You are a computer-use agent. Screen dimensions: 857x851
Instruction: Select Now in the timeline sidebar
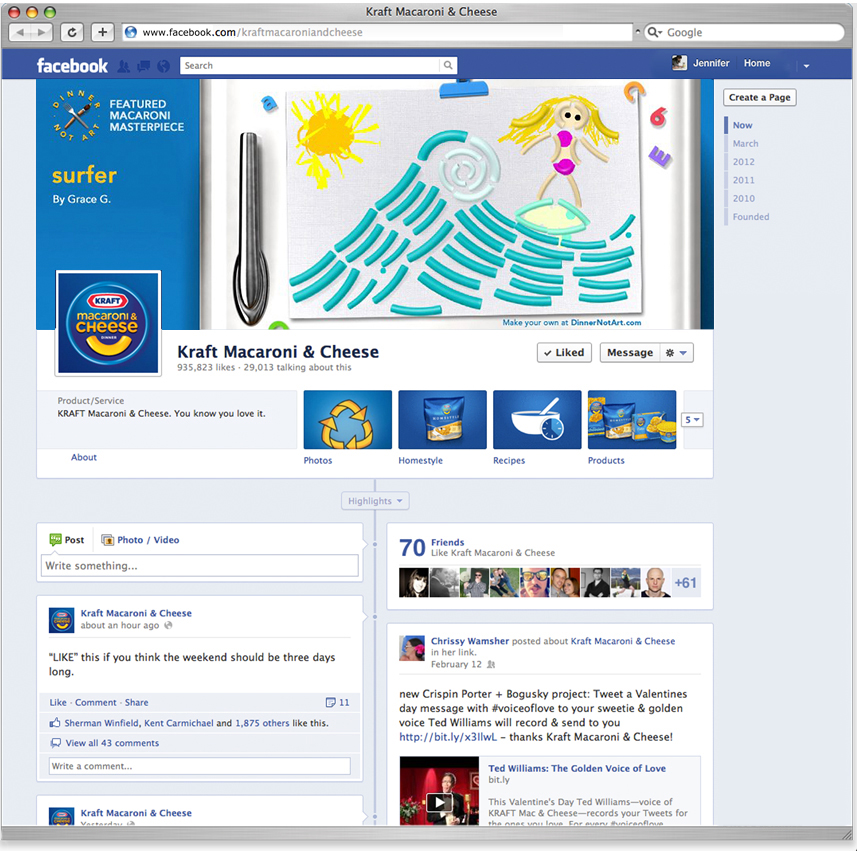click(742, 125)
